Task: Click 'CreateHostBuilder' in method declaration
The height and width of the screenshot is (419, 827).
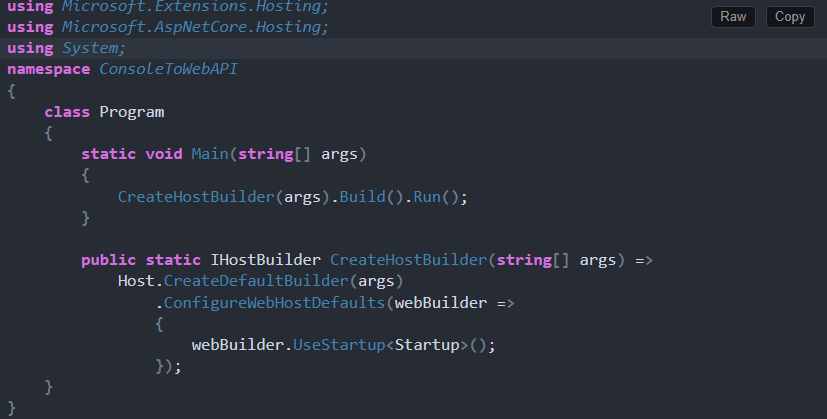Action: 408,260
